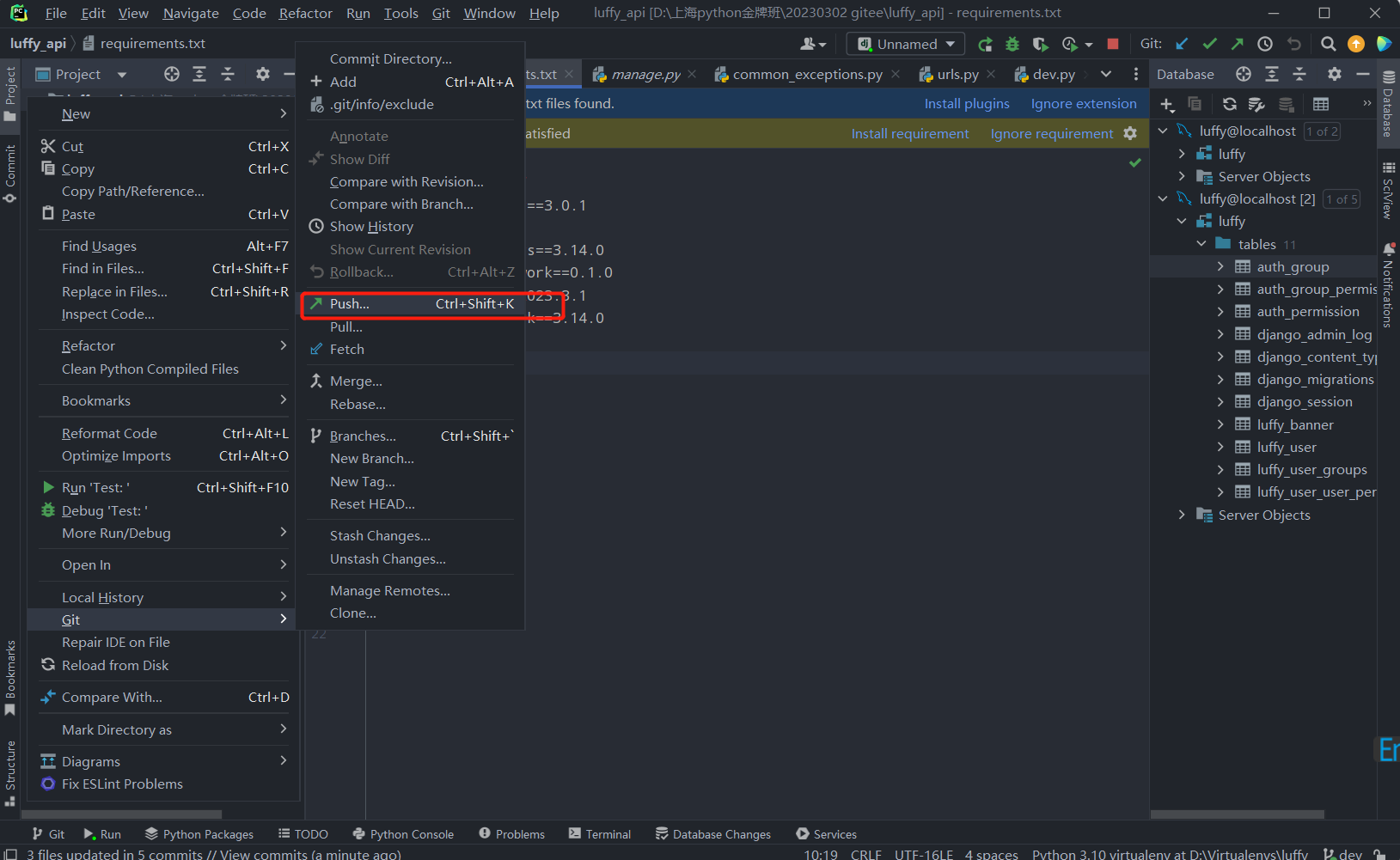Open the Notifications sidebar tool
Image resolution: width=1400 pixels, height=860 pixels.
point(1389,285)
